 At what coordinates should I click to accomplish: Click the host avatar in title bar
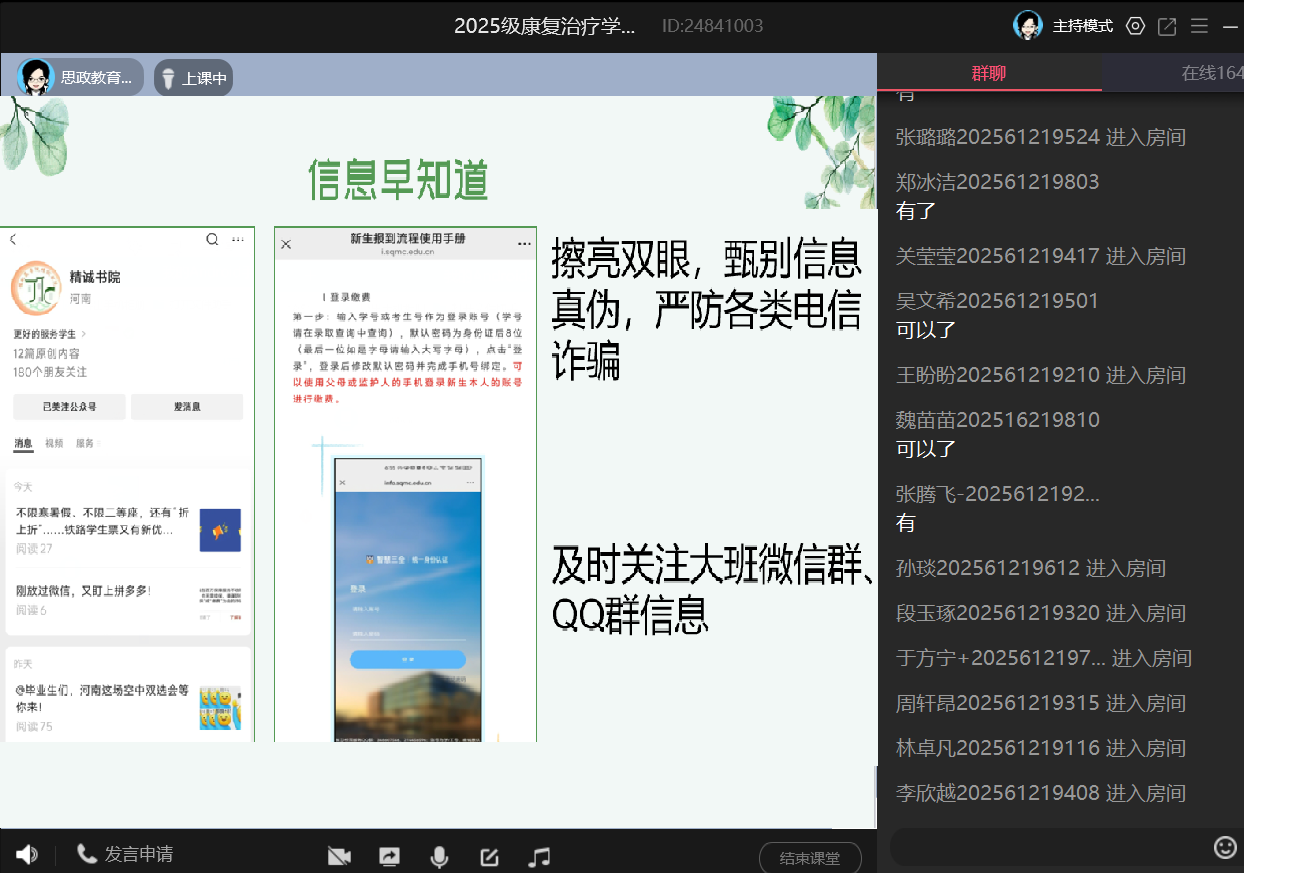1028,25
